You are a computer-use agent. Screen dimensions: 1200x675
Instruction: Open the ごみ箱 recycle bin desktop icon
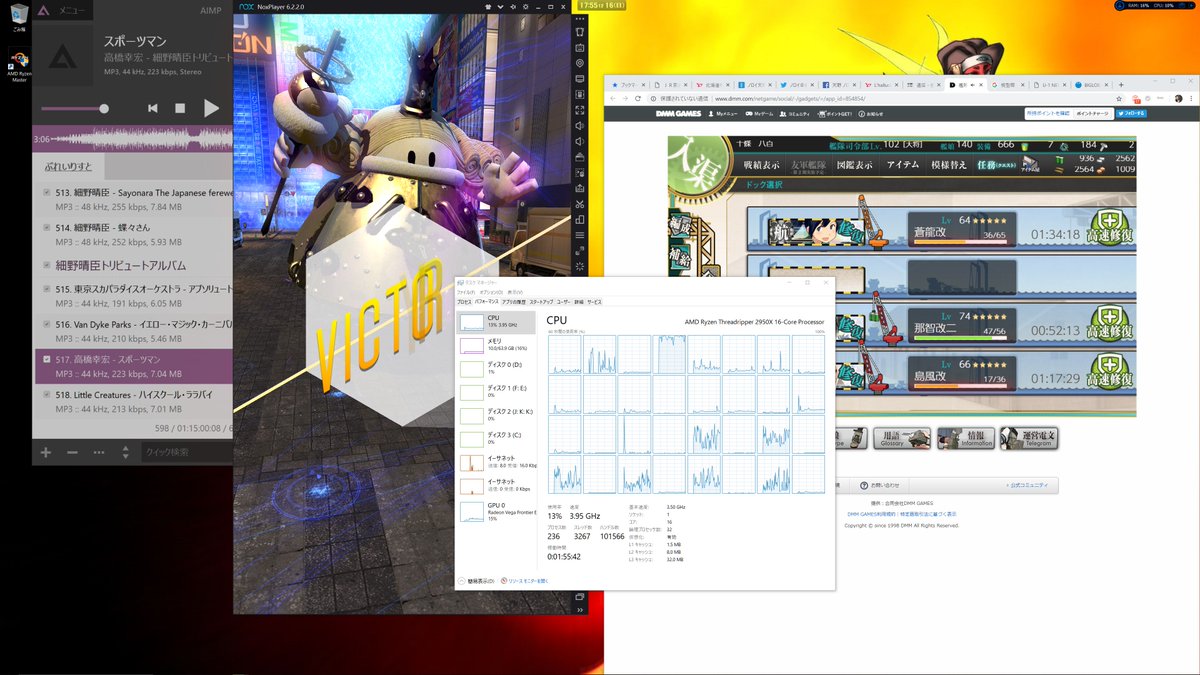(17, 19)
